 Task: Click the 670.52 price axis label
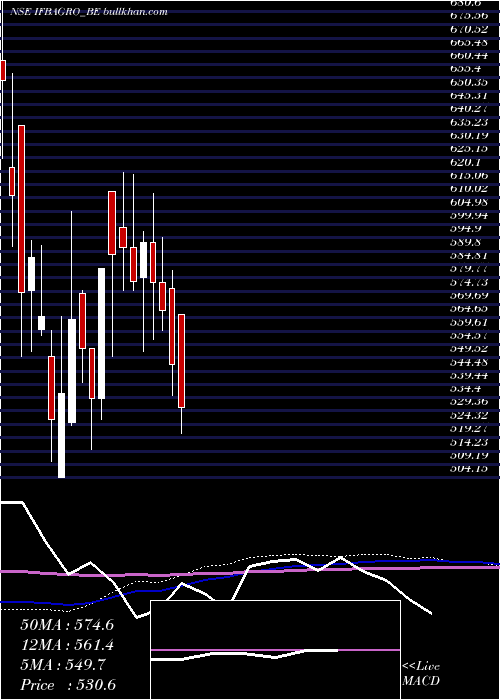point(468,29)
